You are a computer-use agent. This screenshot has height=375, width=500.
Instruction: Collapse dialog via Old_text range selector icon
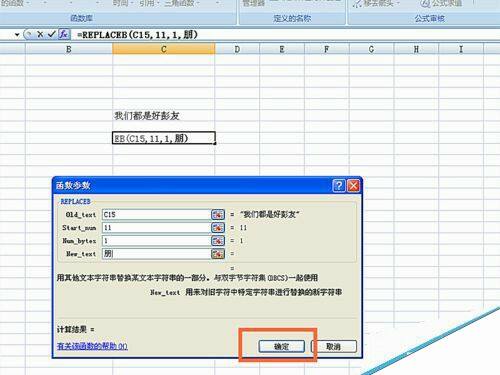click(x=218, y=214)
